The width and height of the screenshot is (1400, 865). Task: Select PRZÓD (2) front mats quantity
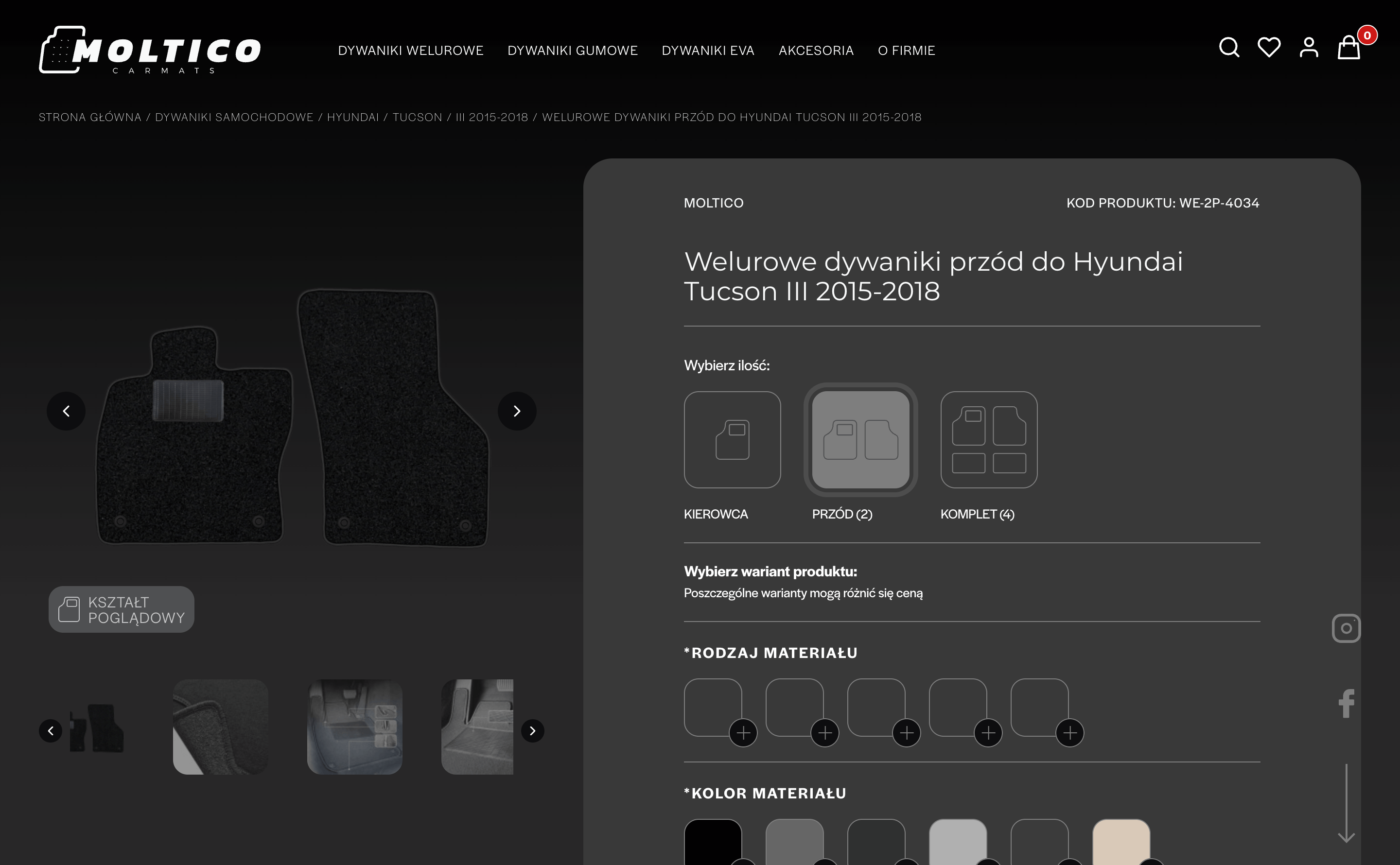point(860,439)
